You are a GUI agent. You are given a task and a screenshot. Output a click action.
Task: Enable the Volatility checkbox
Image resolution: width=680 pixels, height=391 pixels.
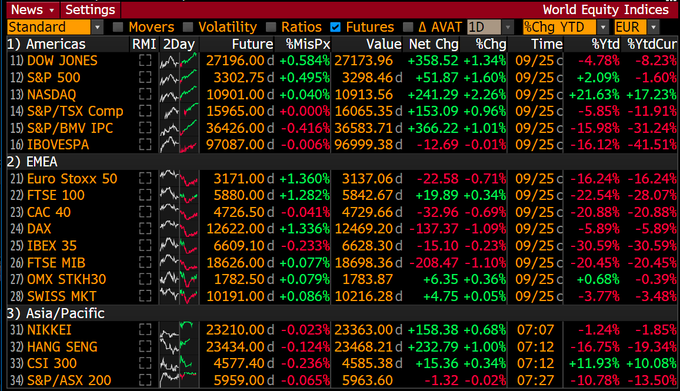click(188, 27)
